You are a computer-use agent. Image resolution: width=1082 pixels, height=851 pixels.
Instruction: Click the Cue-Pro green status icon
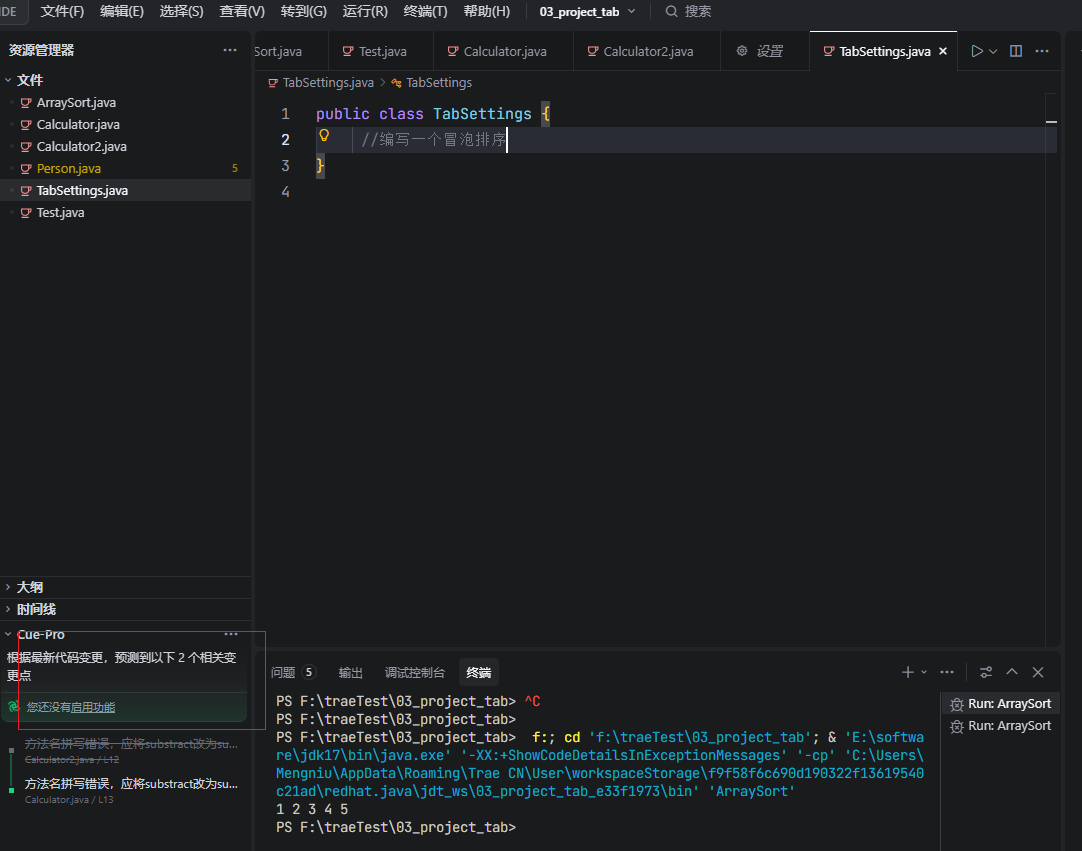[13, 707]
